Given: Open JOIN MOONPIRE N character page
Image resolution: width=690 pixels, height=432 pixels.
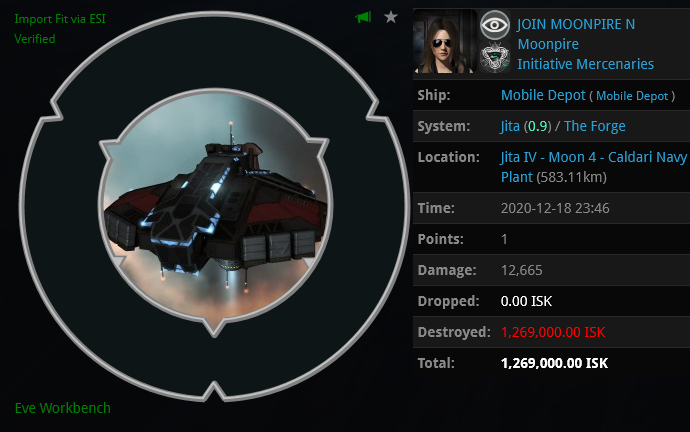Looking at the screenshot, I should tap(576, 24).
